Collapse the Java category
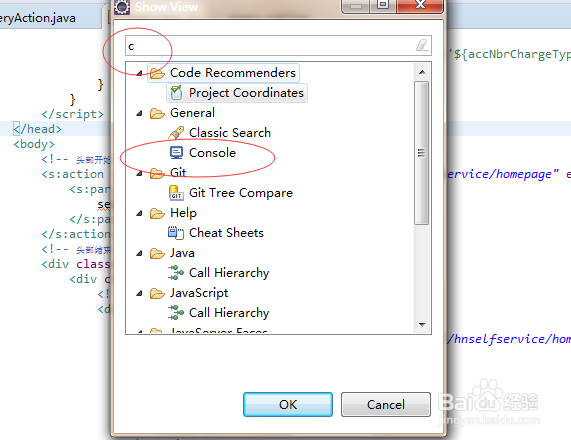 [139, 254]
